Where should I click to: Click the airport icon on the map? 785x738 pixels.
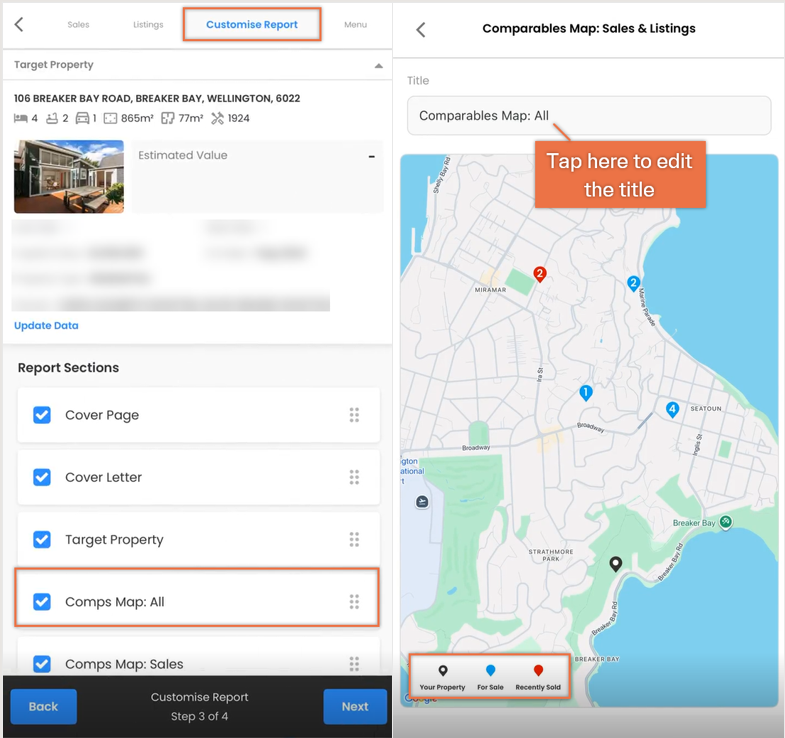point(422,502)
